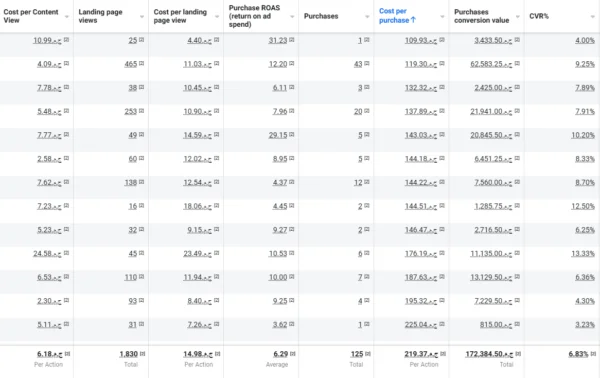Sort by the Cost per landing page view header
This screenshot has height=378, width=600.
pos(180,16)
